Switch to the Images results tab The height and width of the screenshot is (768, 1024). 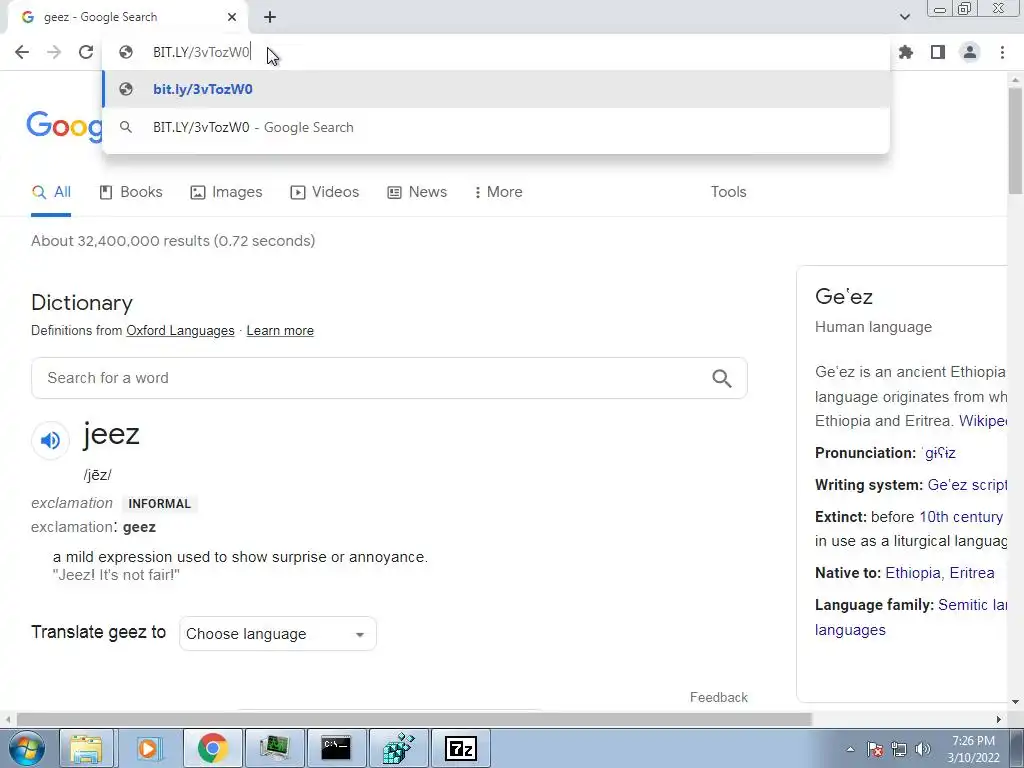pyautogui.click(x=226, y=192)
